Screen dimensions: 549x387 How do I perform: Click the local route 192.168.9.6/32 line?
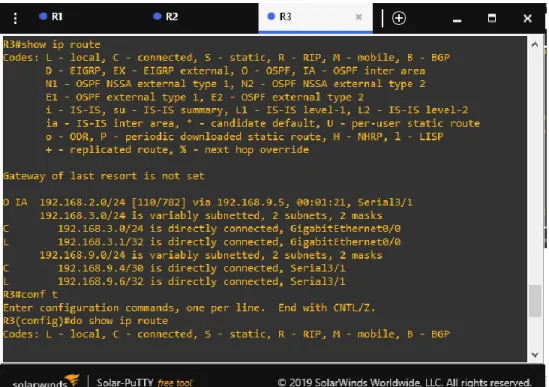[174, 282]
